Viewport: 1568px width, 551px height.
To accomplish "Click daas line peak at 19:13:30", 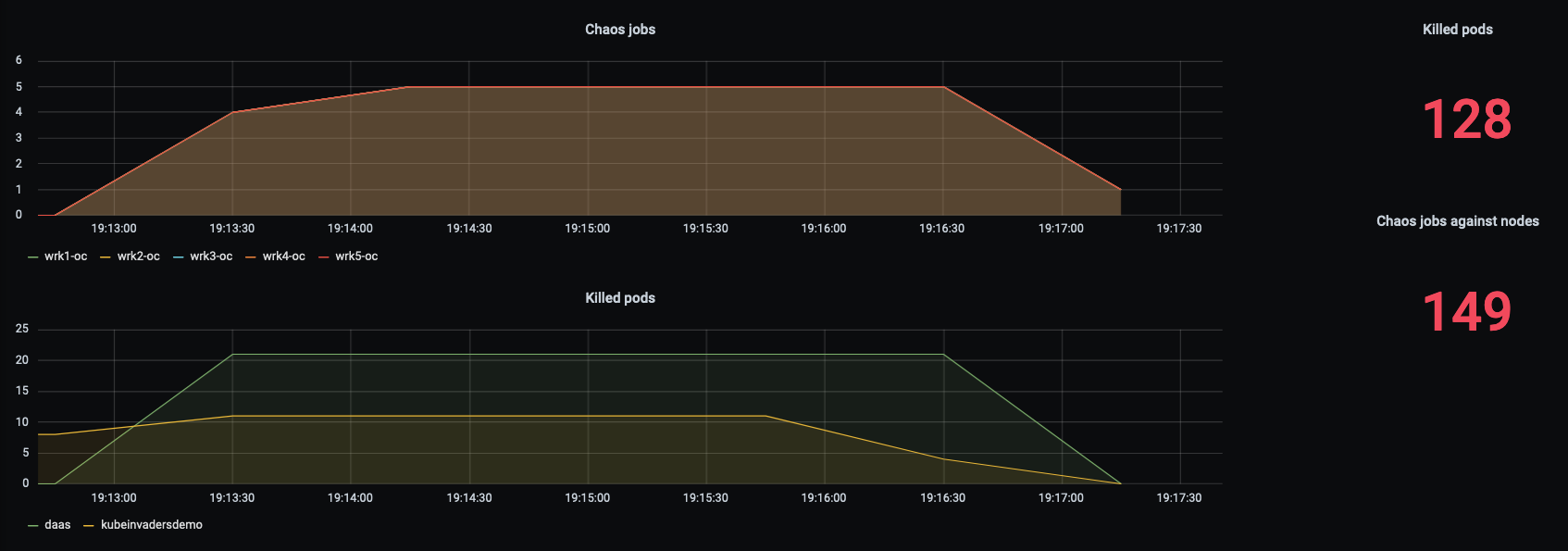I will (x=232, y=355).
